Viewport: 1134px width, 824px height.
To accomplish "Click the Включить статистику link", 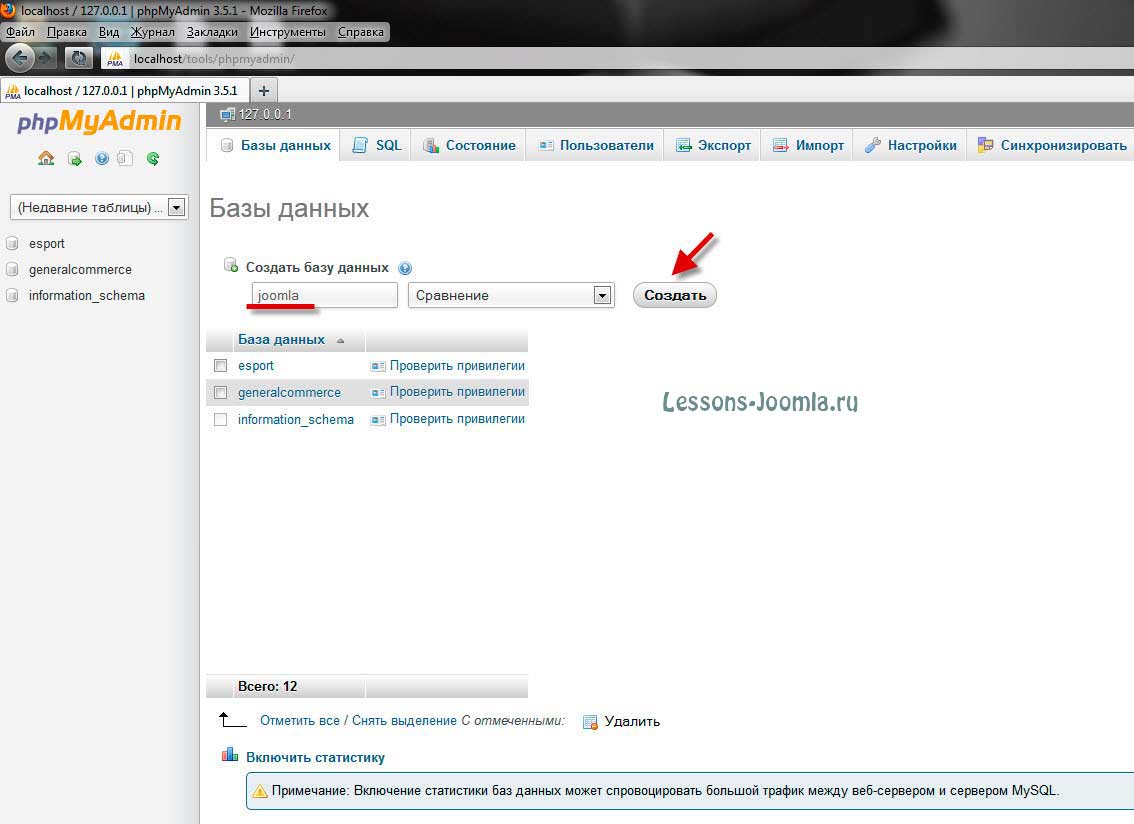I will point(315,757).
